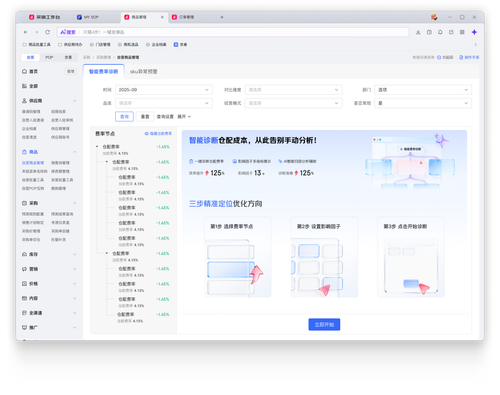This screenshot has width=500, height=395.
Task: Click the purple AI sparkle icon
Action: (474, 32)
